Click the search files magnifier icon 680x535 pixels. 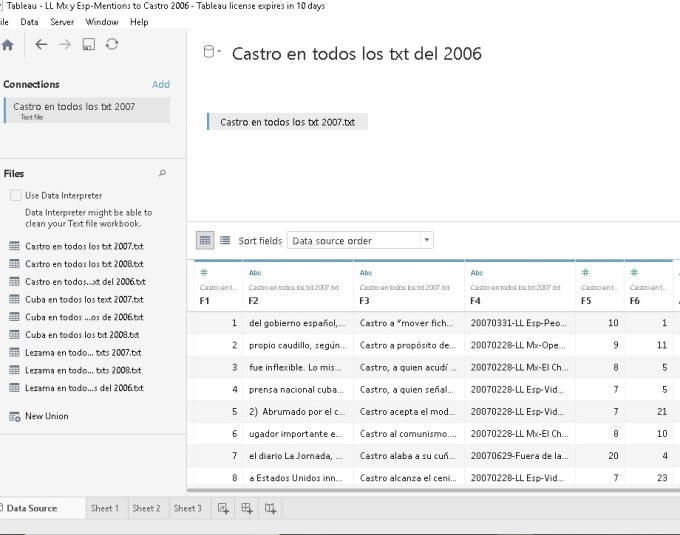(162, 173)
